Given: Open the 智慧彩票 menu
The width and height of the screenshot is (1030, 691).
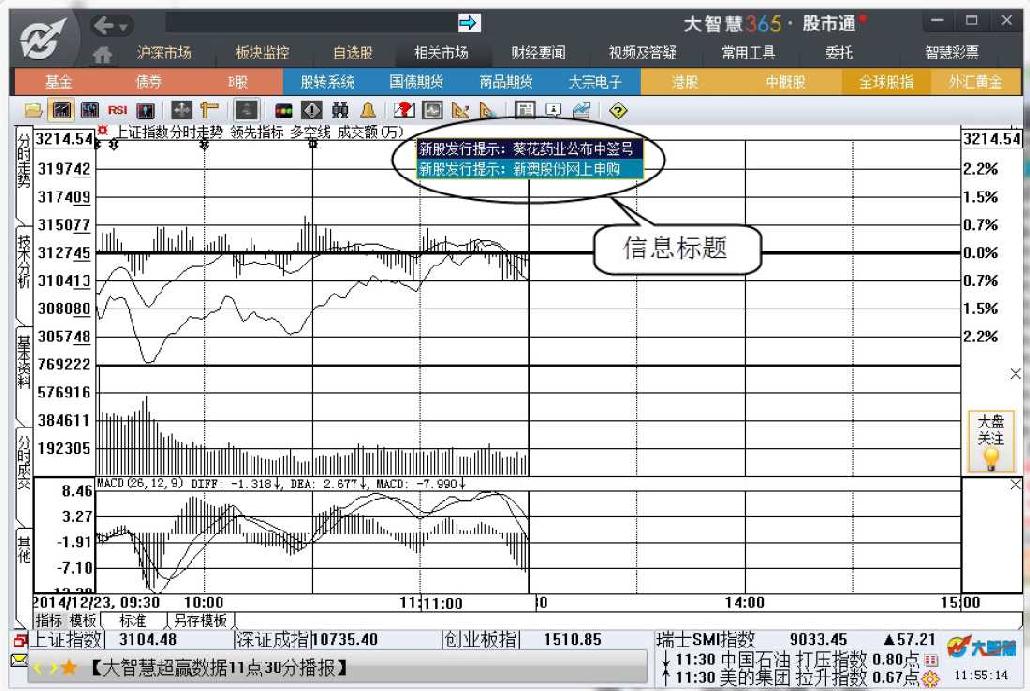Looking at the screenshot, I should coord(952,53).
